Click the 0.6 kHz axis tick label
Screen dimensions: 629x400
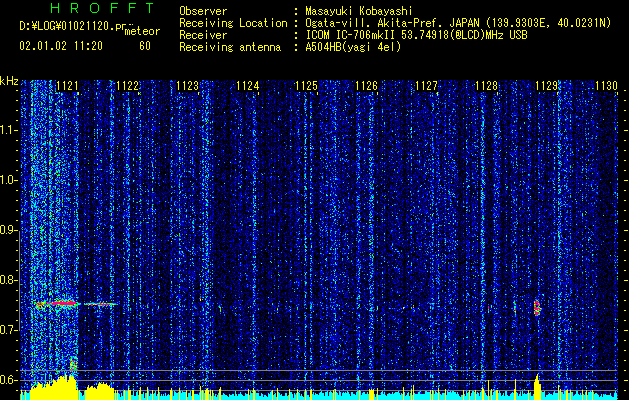(9, 380)
